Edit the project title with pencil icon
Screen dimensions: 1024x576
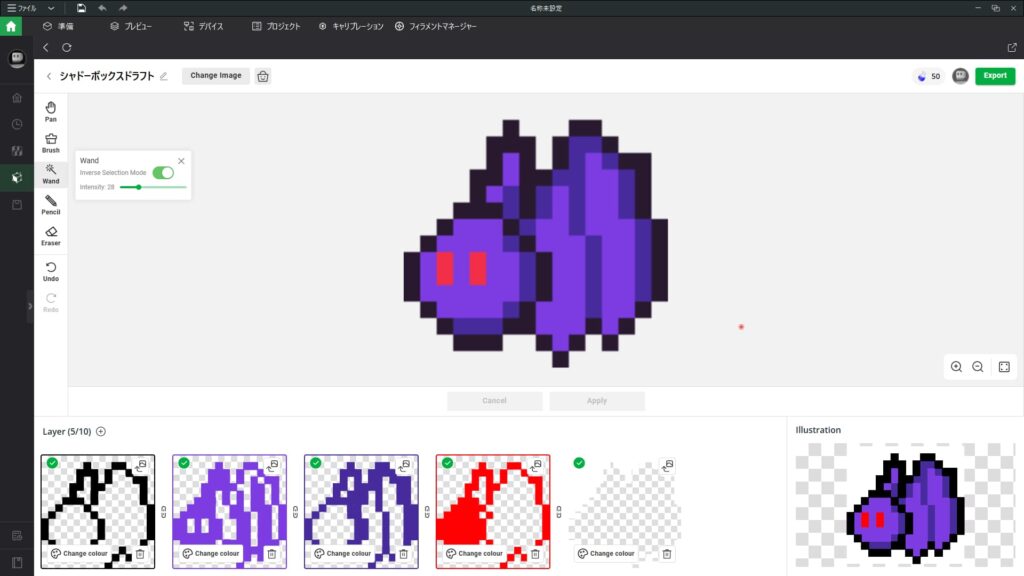(x=164, y=76)
